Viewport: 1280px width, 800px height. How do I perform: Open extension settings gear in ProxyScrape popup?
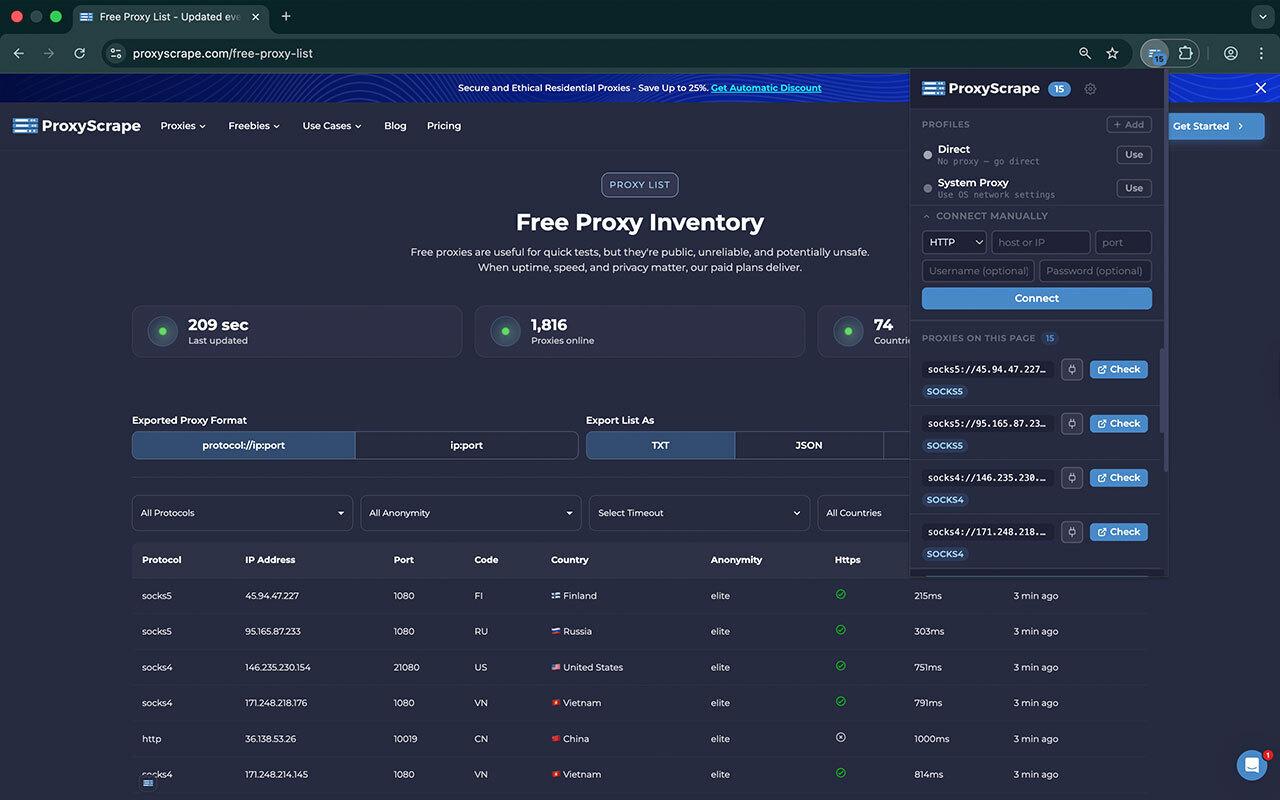pos(1090,89)
